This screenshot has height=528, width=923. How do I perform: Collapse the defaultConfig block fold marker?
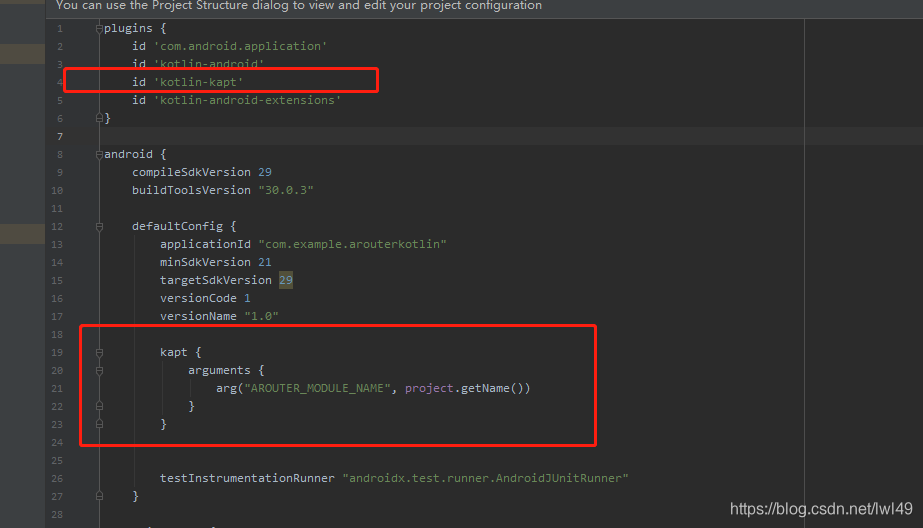pos(99,227)
